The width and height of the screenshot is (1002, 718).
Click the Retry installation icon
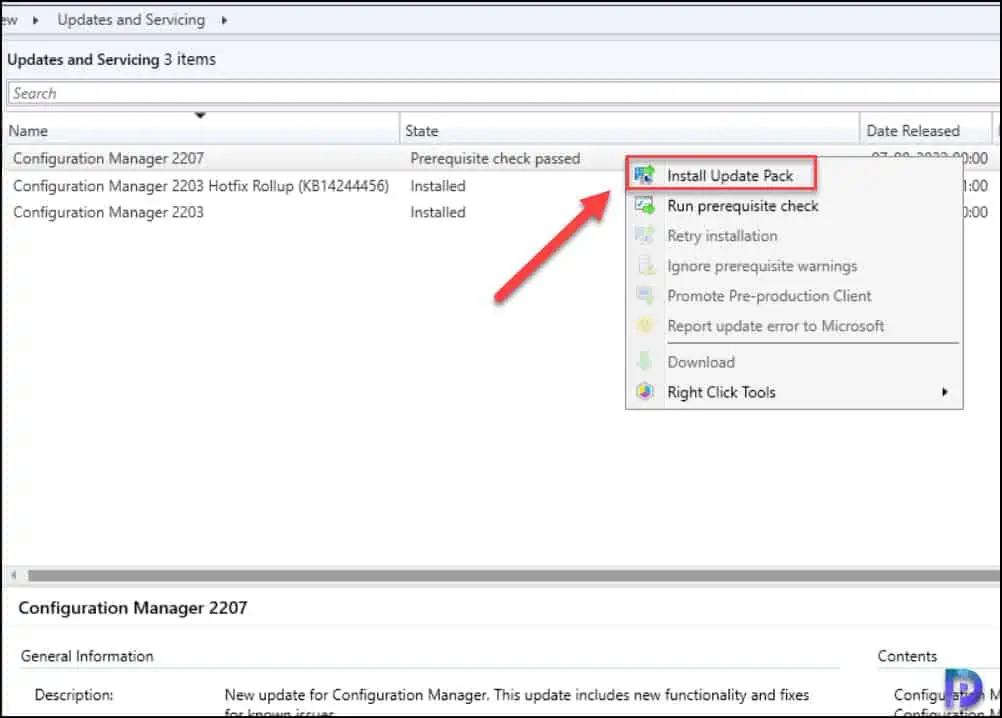click(644, 235)
